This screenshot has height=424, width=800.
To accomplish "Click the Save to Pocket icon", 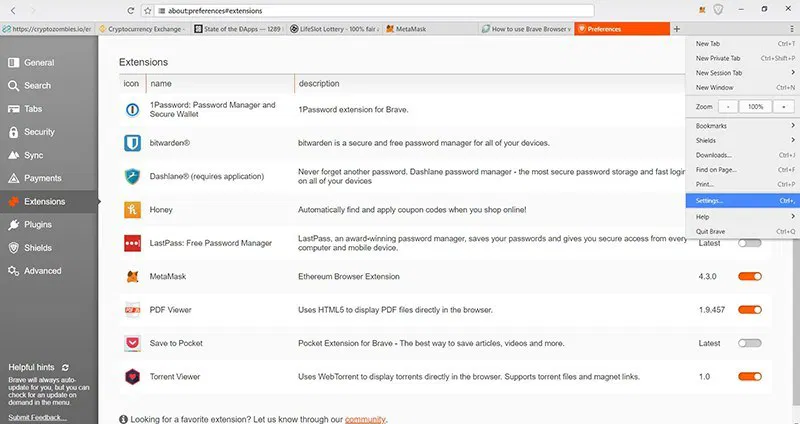I will (132, 343).
